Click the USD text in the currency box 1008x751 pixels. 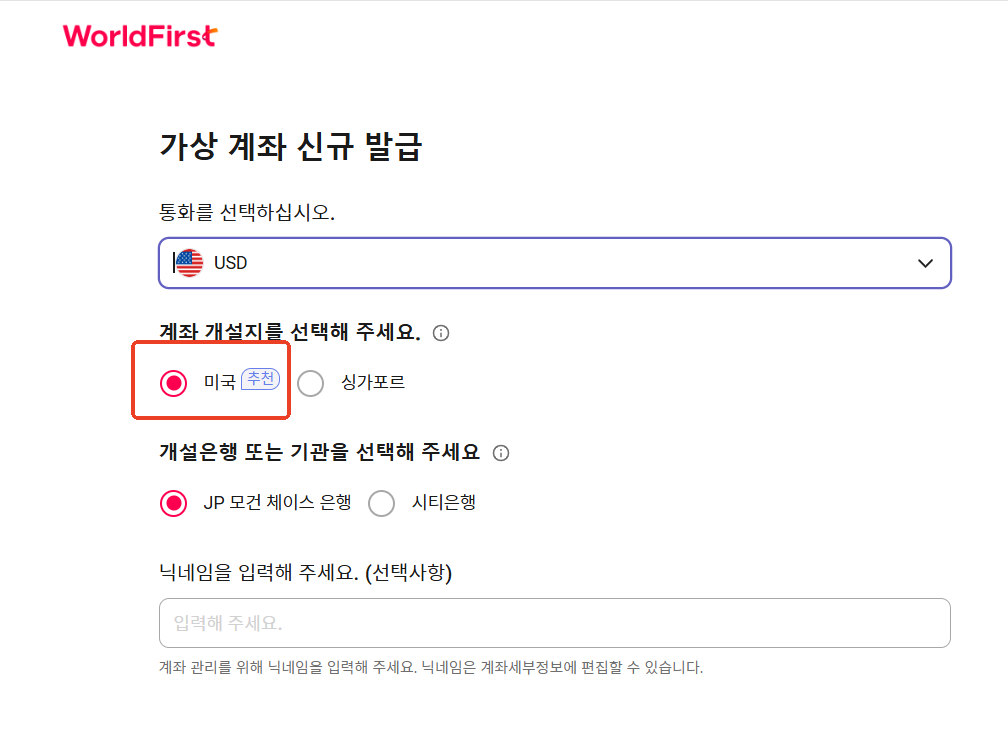pos(230,263)
